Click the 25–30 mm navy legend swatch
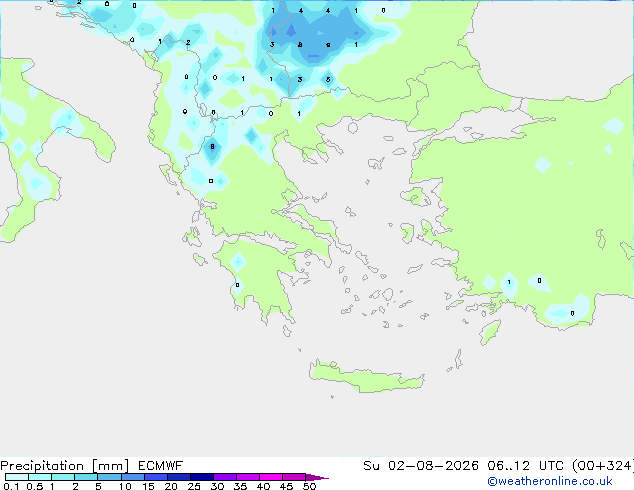This screenshot has width=634, height=490. point(202,477)
